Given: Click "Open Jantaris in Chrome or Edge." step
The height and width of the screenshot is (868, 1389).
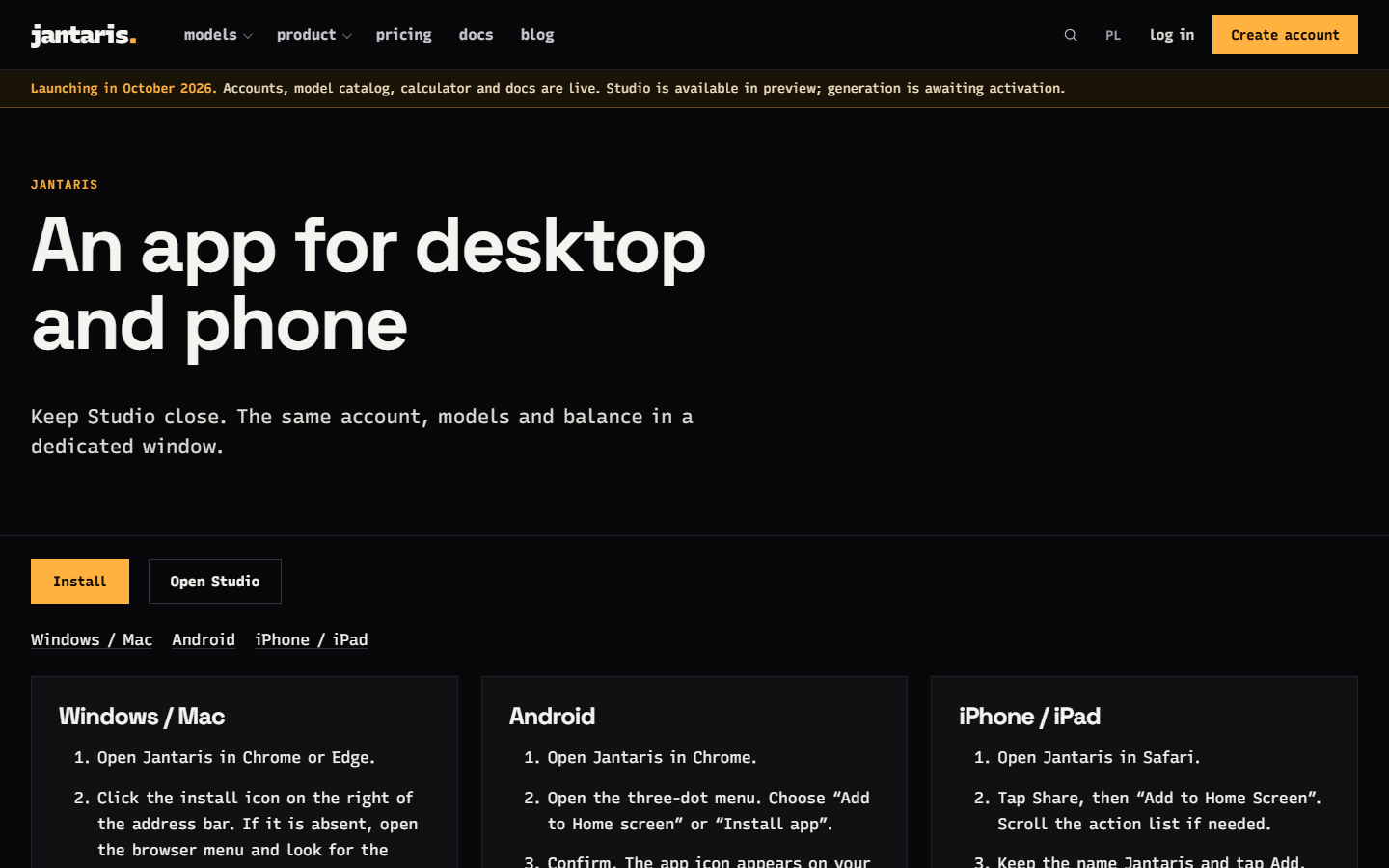Looking at the screenshot, I should (x=236, y=758).
